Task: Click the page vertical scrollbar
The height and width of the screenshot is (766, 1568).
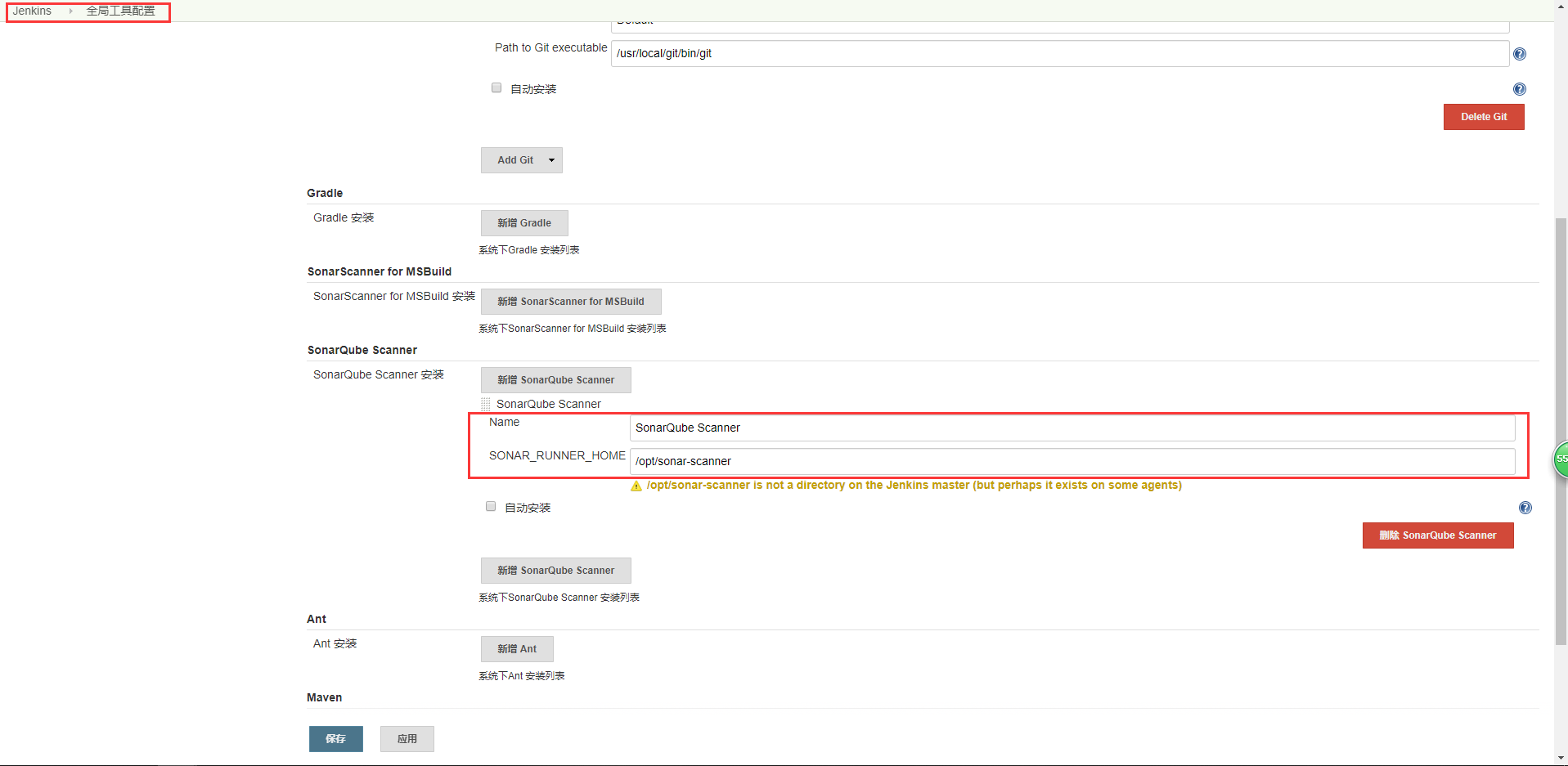Action: tap(1561, 431)
